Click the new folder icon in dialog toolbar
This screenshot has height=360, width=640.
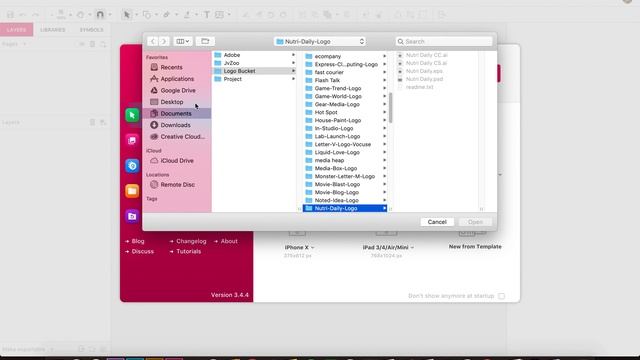[205, 41]
